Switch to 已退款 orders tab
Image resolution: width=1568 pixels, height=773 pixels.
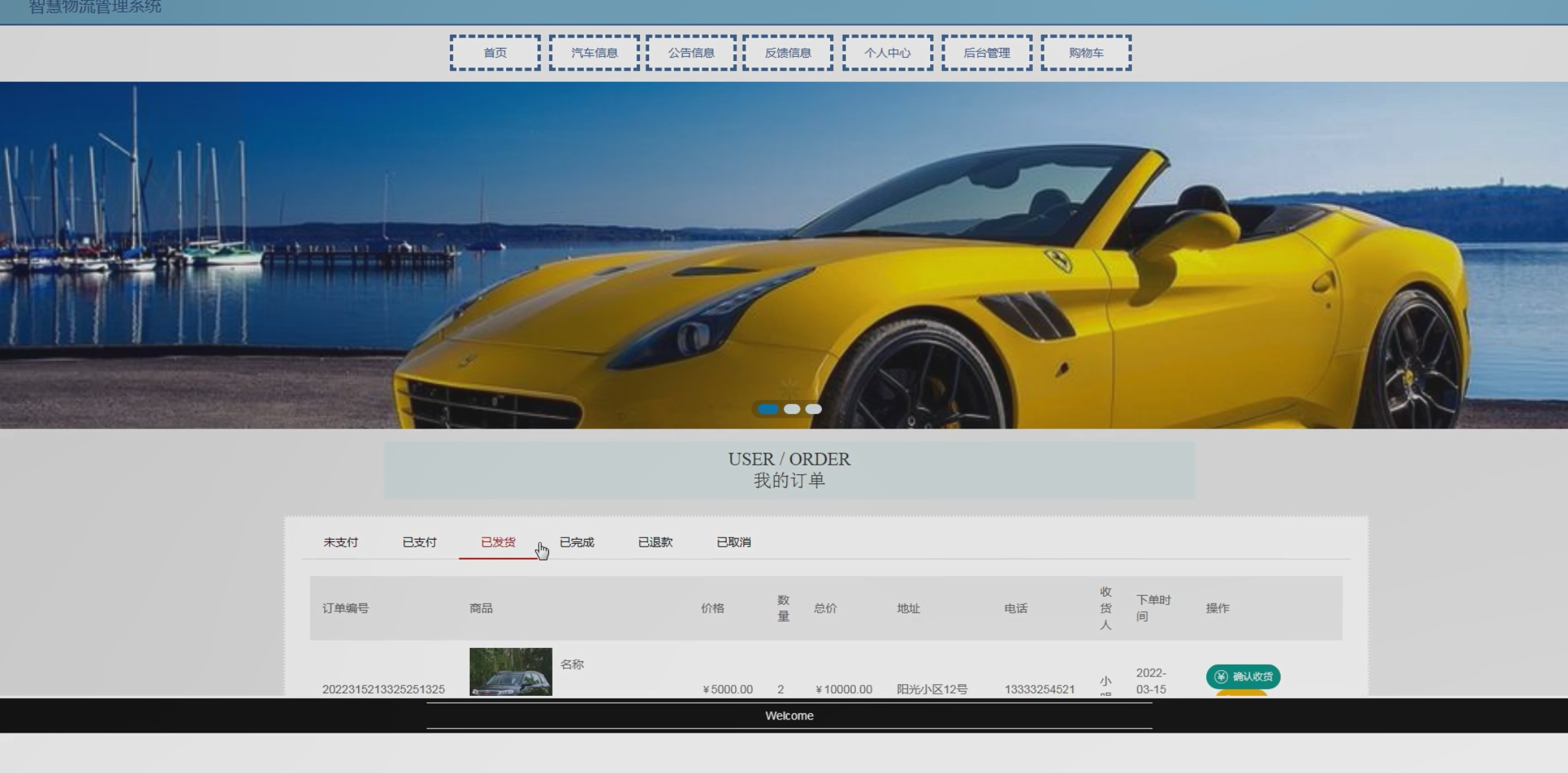click(655, 542)
